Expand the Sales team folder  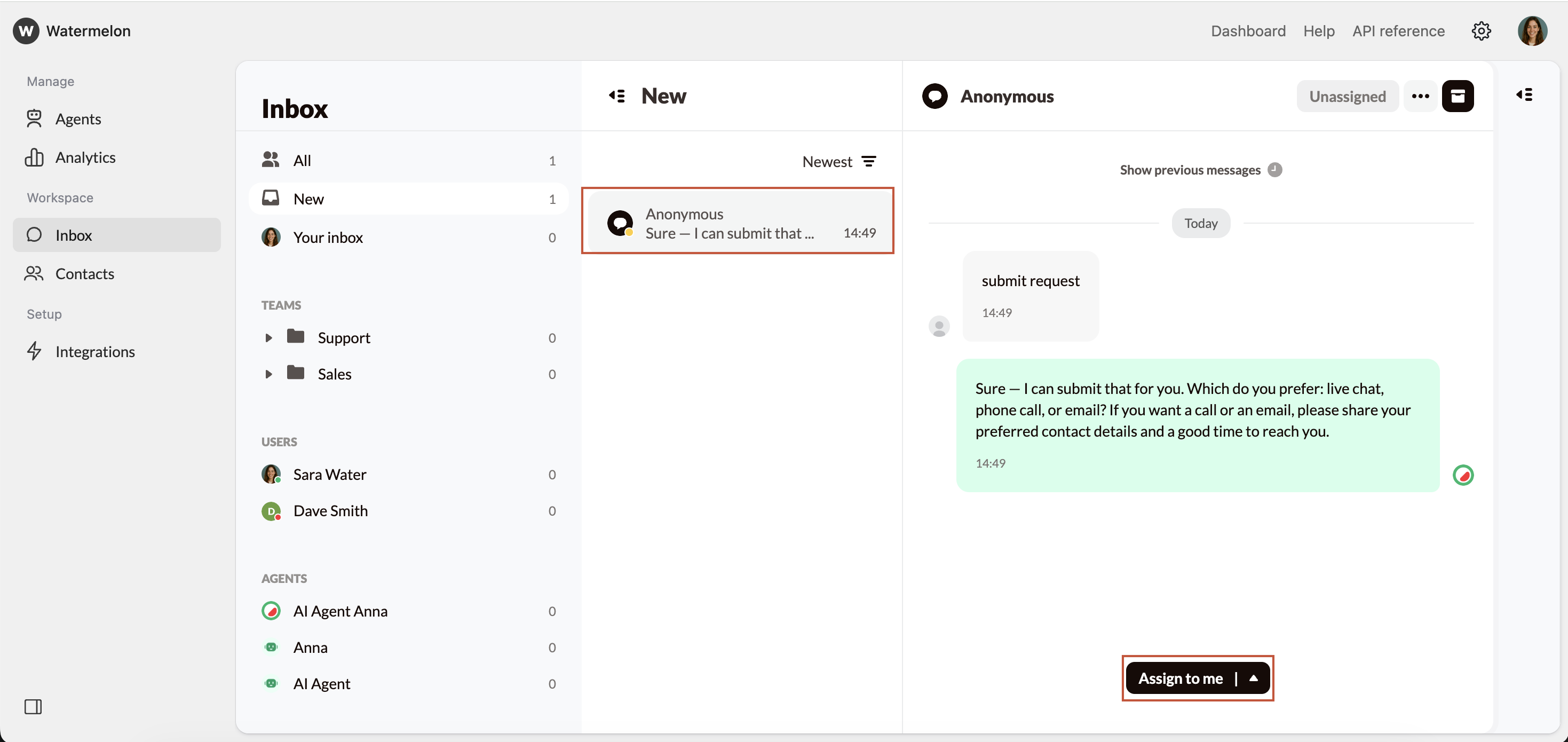pos(270,374)
